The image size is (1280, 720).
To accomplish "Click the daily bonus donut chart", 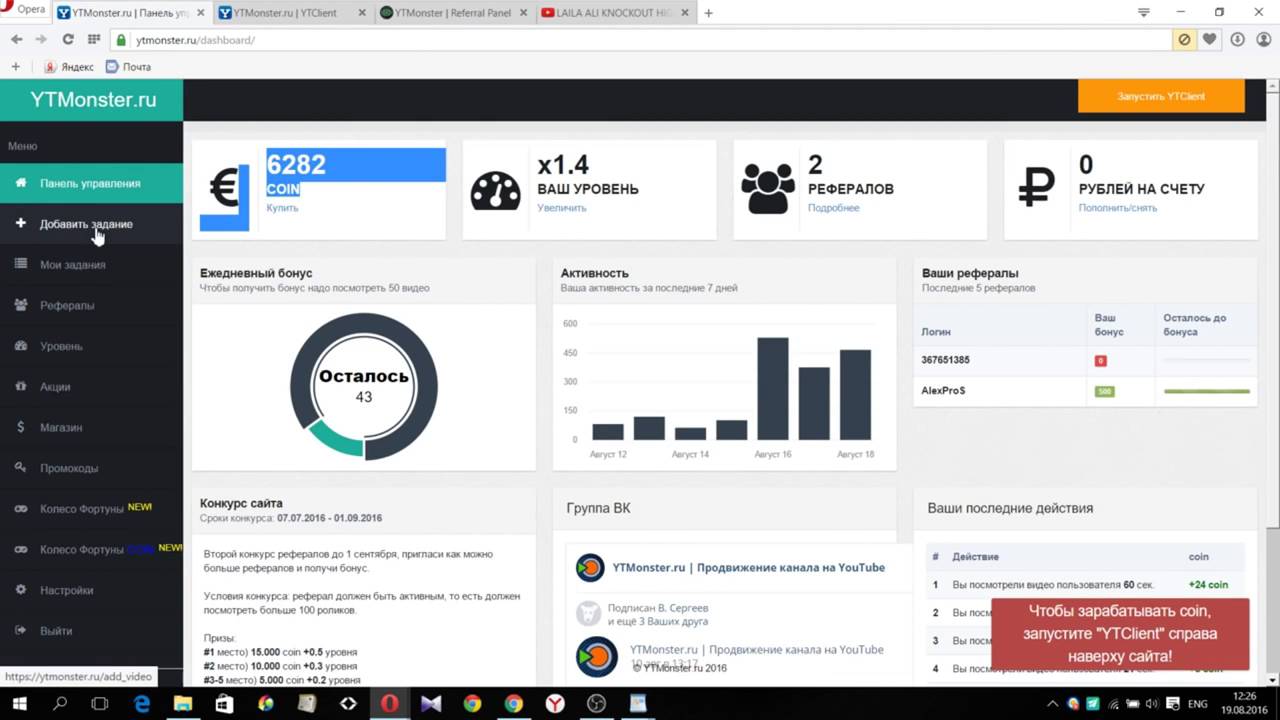I will (x=364, y=386).
